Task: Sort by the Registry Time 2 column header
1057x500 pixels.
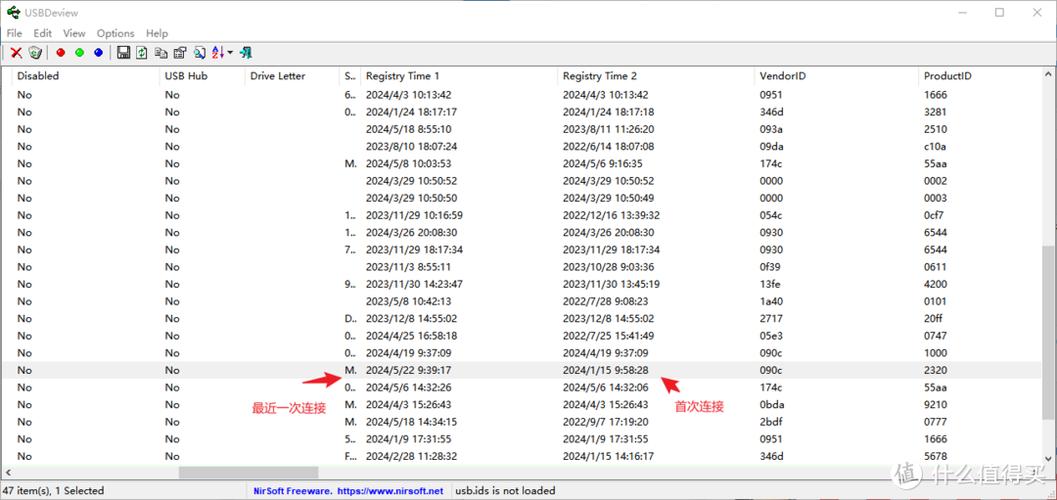Action: point(656,76)
